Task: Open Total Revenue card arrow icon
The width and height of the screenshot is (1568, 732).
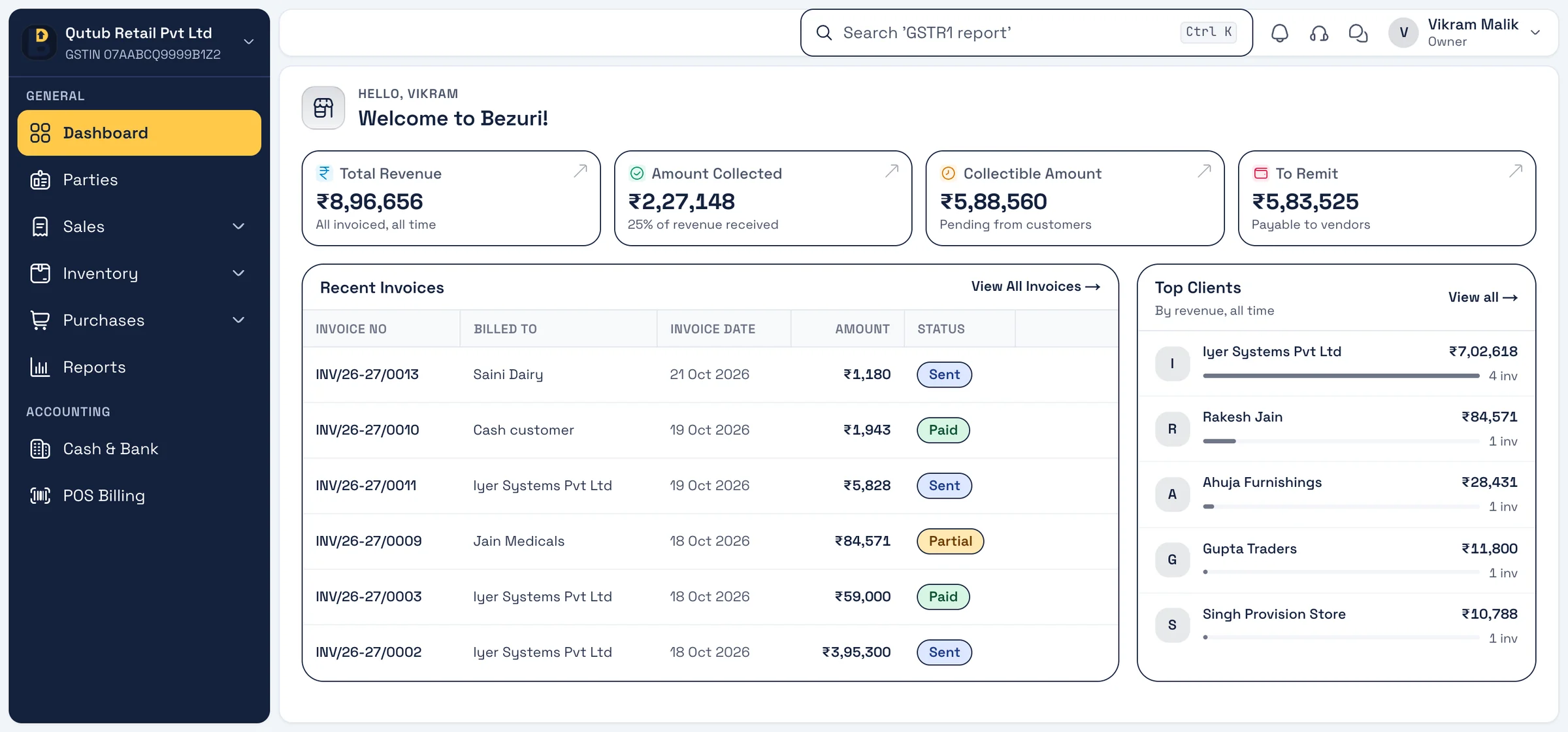Action: 580,171
